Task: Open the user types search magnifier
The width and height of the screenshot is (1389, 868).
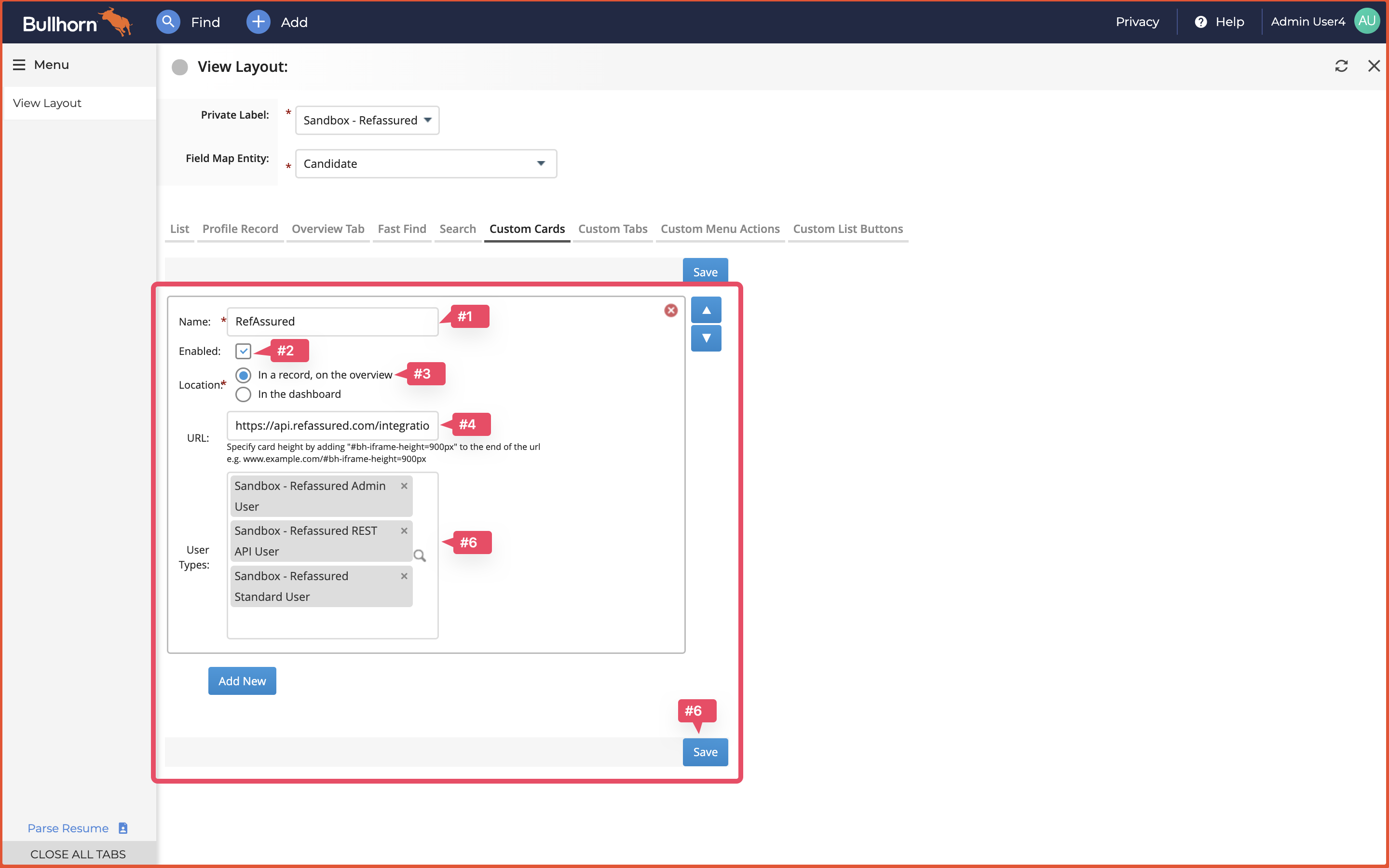Action: tap(420, 556)
